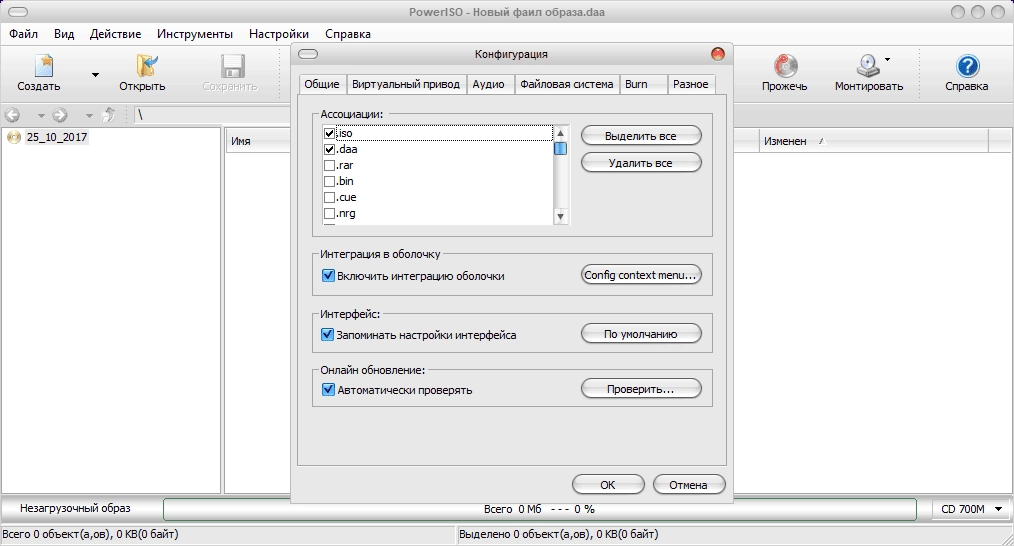Expand the Монтировать dropdown arrow
The width and height of the screenshot is (1014, 546).
888,60
